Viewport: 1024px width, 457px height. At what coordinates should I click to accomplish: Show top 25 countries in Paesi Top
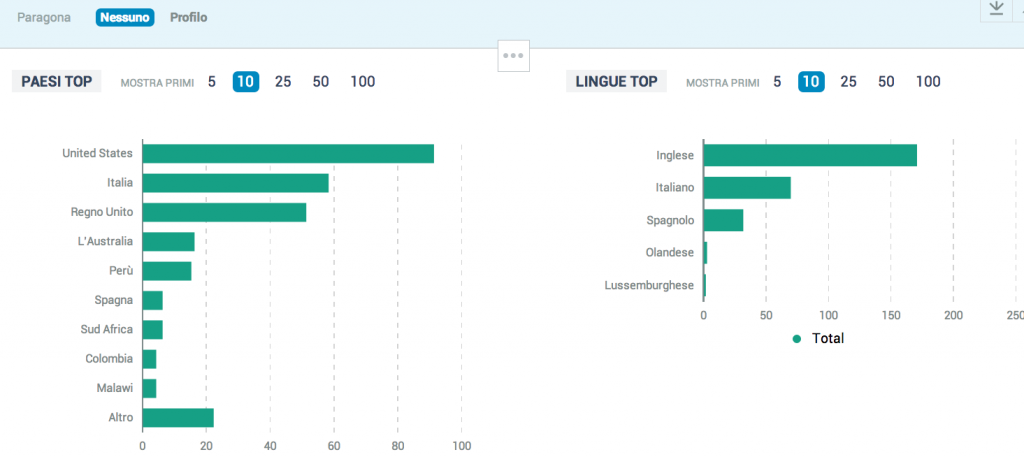click(283, 82)
